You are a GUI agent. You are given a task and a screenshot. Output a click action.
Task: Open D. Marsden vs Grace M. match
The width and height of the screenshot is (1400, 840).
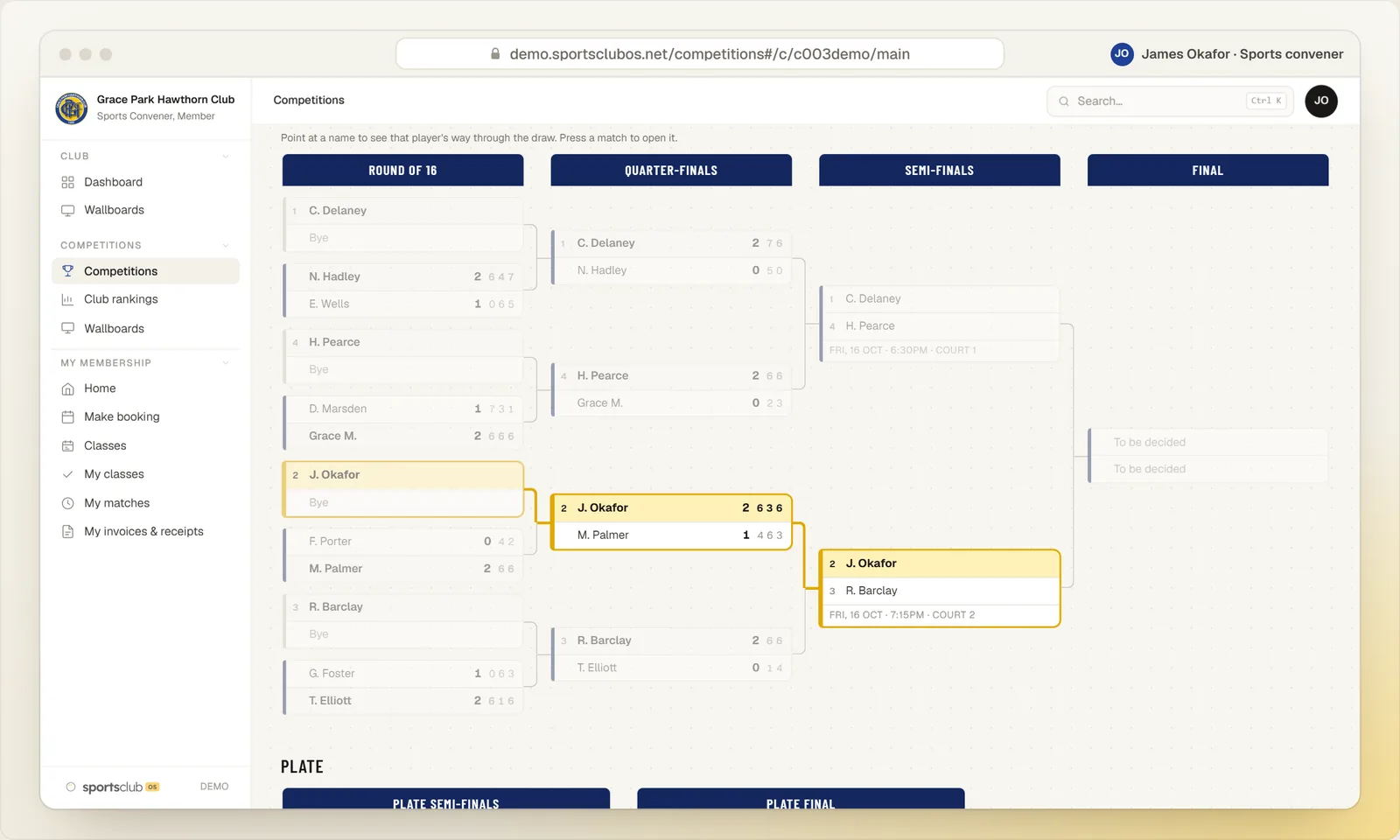(x=402, y=423)
